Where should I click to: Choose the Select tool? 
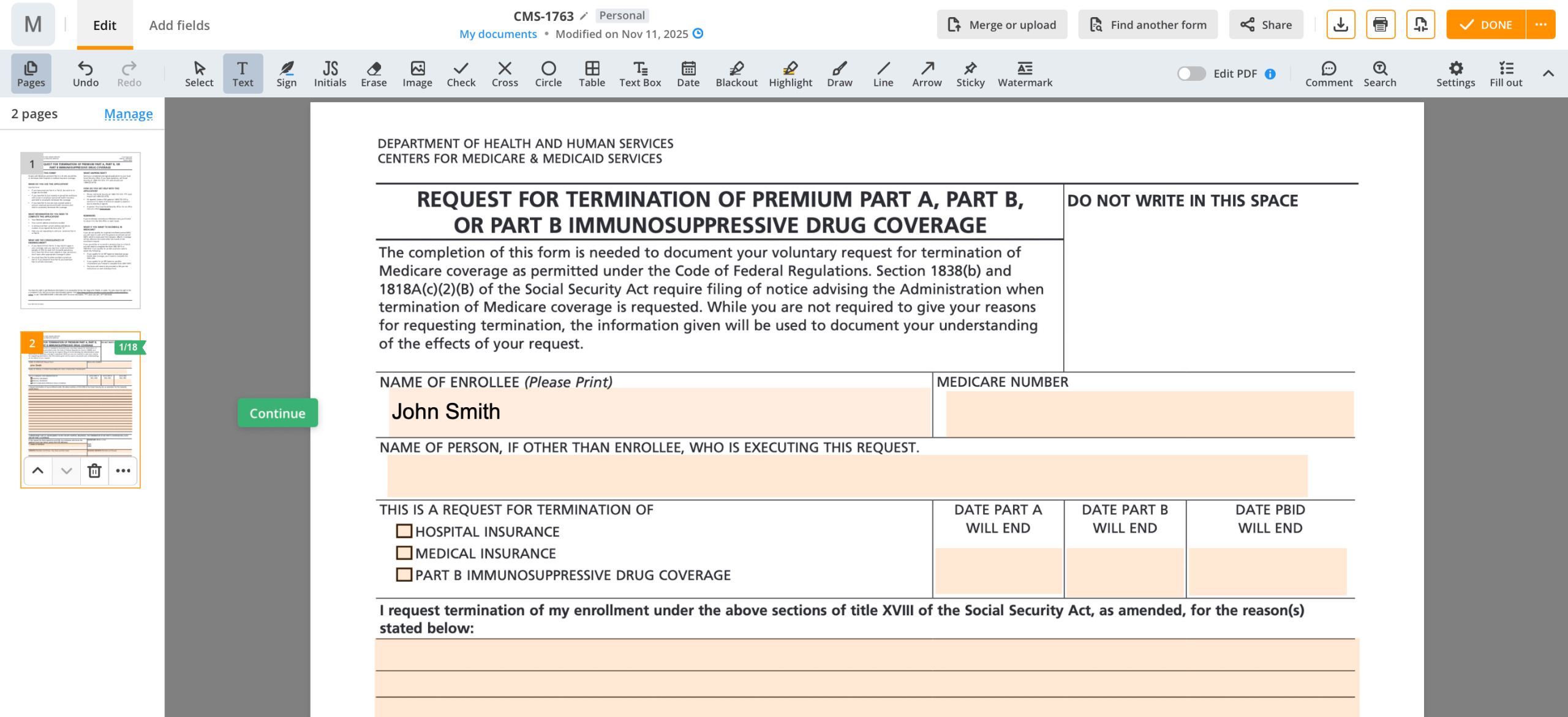pos(199,73)
